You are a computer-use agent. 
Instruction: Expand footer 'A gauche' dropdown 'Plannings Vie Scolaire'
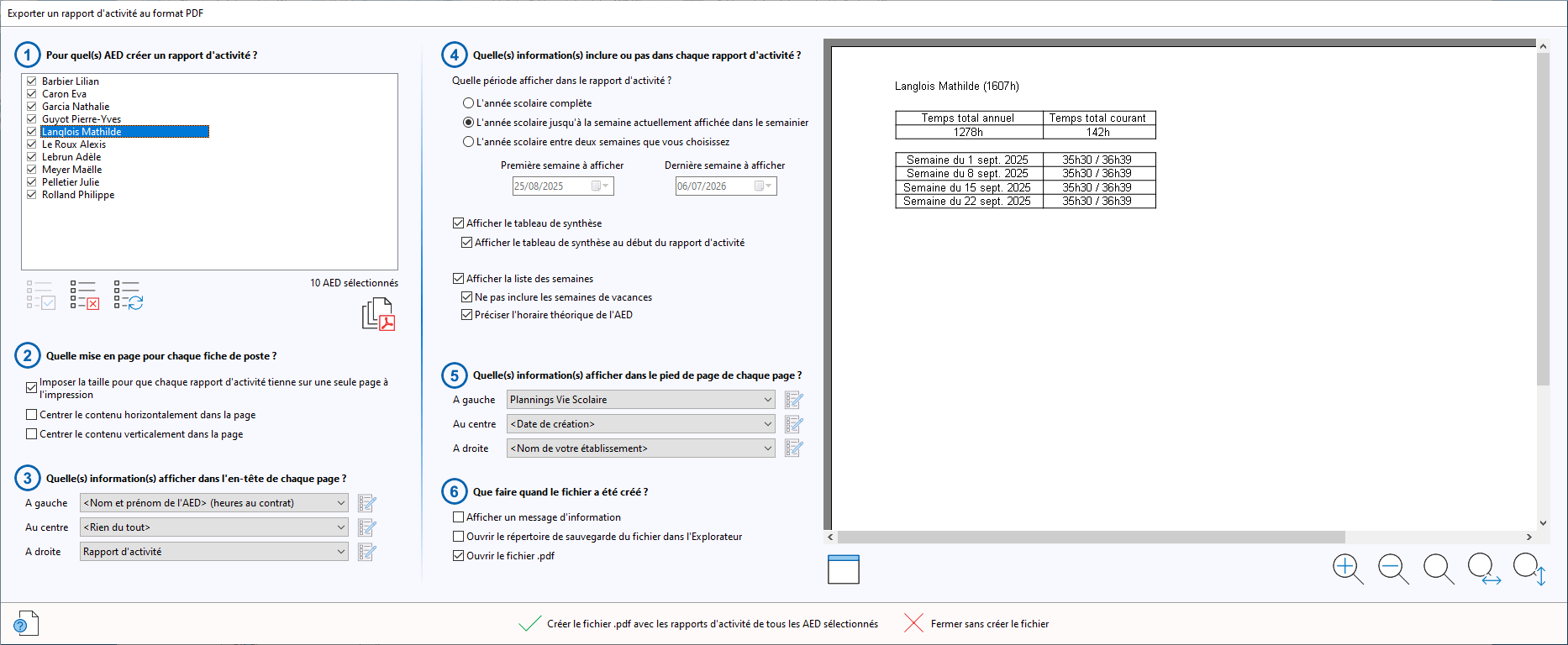(x=640, y=400)
